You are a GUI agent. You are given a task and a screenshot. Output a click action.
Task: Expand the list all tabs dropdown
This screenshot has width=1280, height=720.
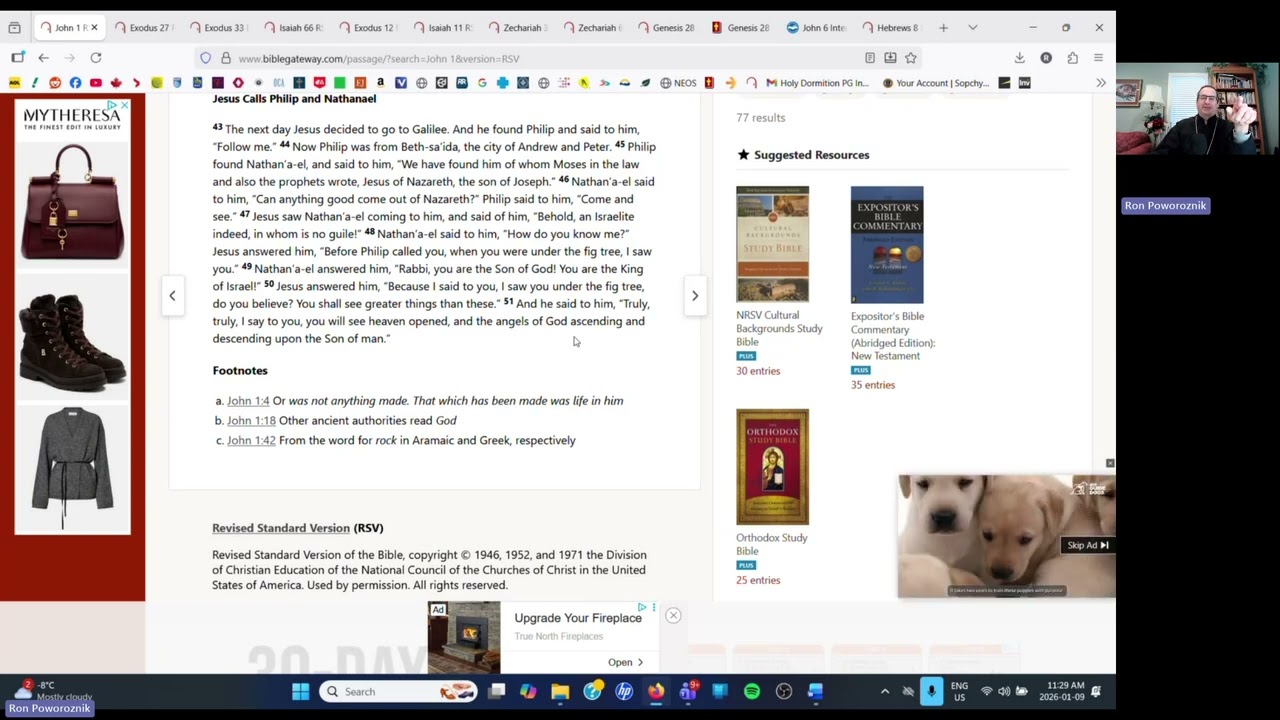coord(972,28)
